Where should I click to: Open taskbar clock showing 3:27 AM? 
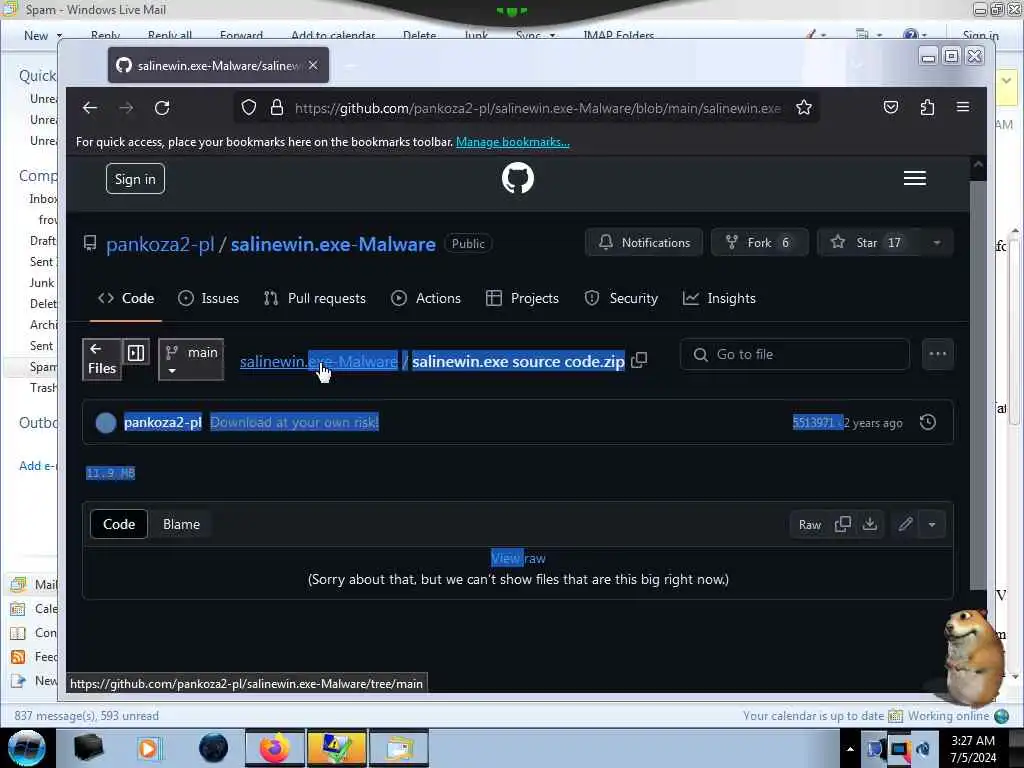point(973,749)
